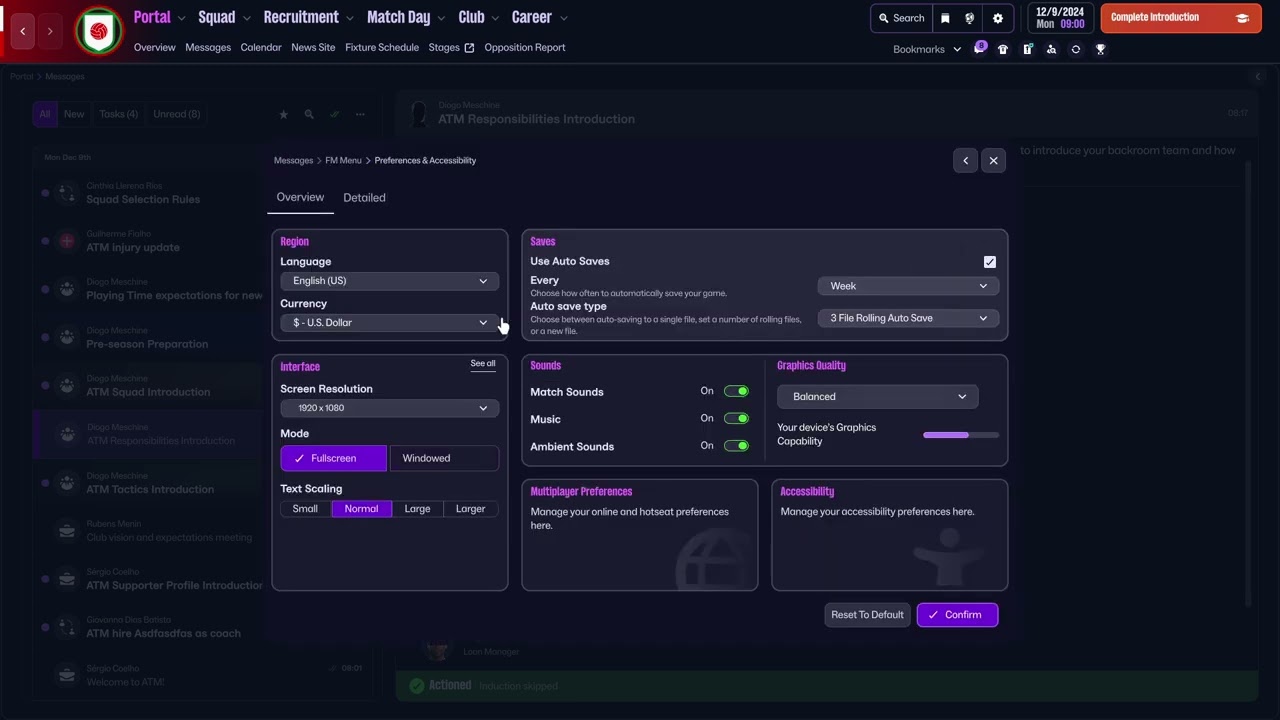Click the scouting people-search shortcut icon
The height and width of the screenshot is (720, 1280).
coord(1051,49)
